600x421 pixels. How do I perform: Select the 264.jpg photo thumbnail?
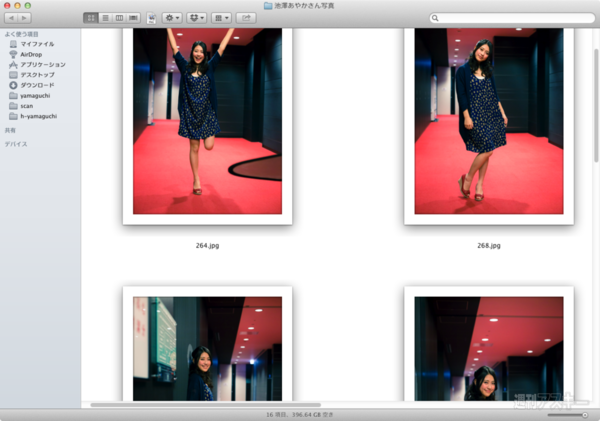click(207, 126)
